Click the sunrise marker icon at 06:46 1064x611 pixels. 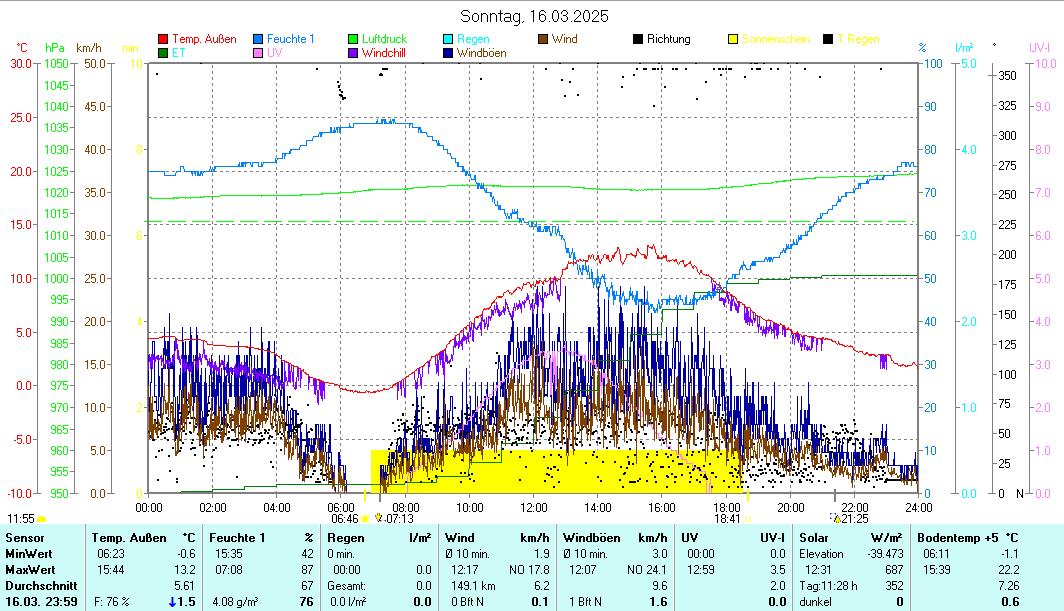point(365,519)
